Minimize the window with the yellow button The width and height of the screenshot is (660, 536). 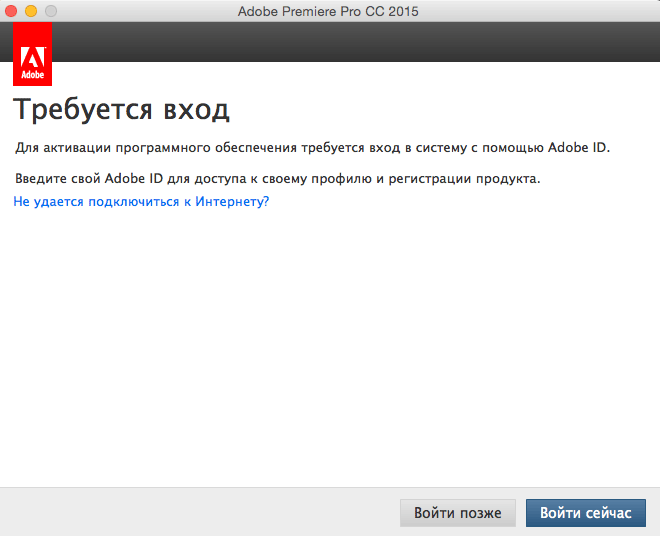click(31, 11)
